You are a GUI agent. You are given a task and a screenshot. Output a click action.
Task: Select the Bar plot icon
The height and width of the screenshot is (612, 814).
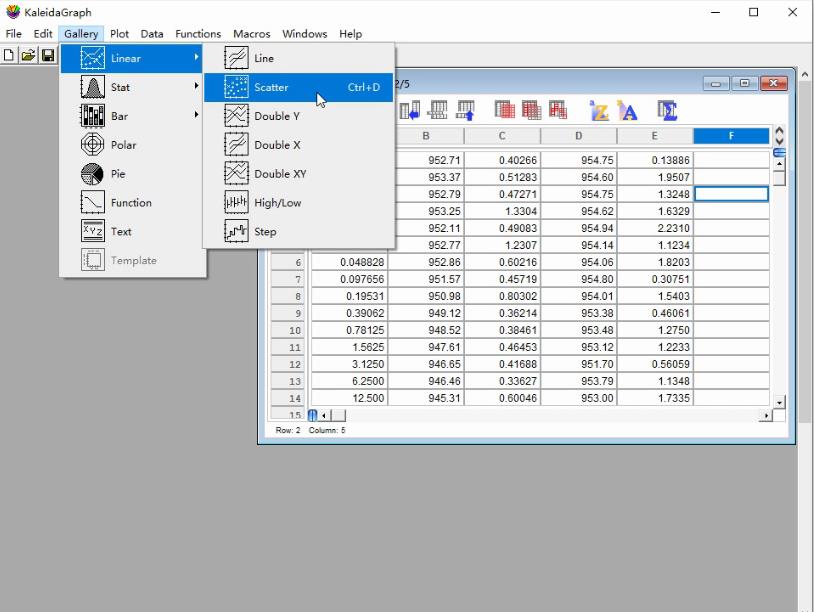click(92, 116)
